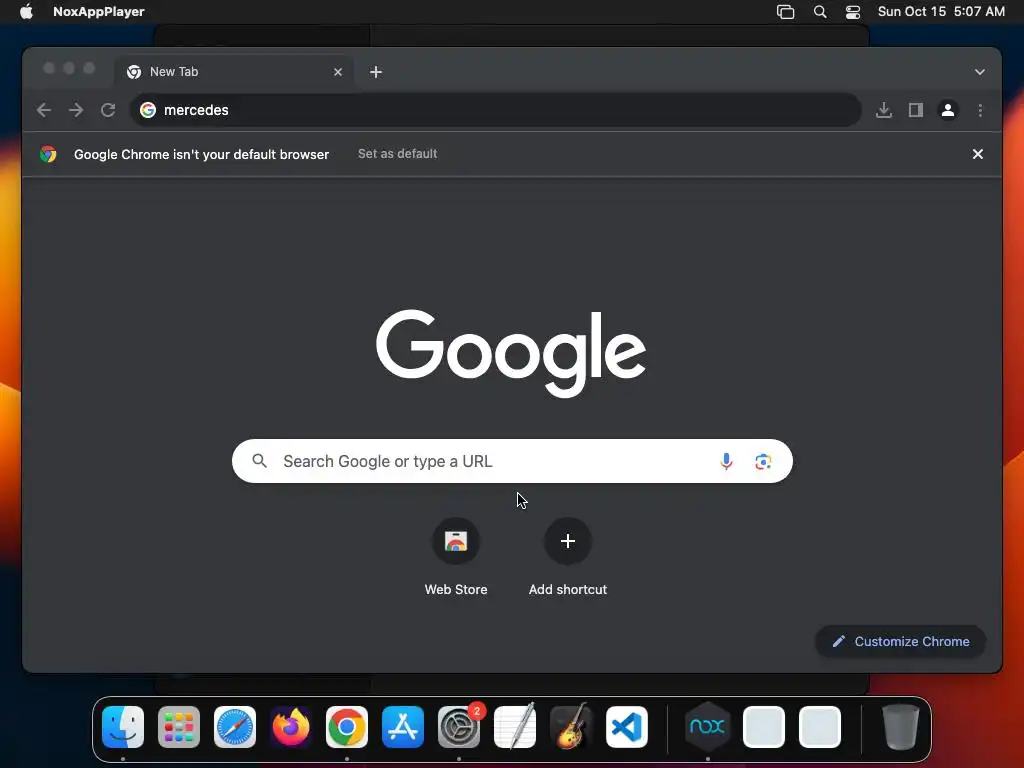This screenshot has width=1024, height=768.
Task: Open Stage Manager icon in menu bar
Action: pyautogui.click(x=785, y=12)
